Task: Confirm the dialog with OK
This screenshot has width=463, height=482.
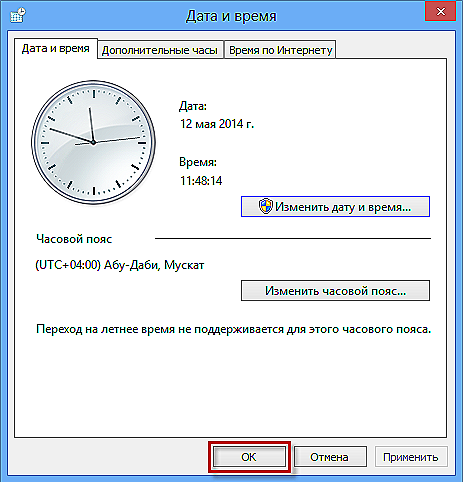Action: [249, 457]
